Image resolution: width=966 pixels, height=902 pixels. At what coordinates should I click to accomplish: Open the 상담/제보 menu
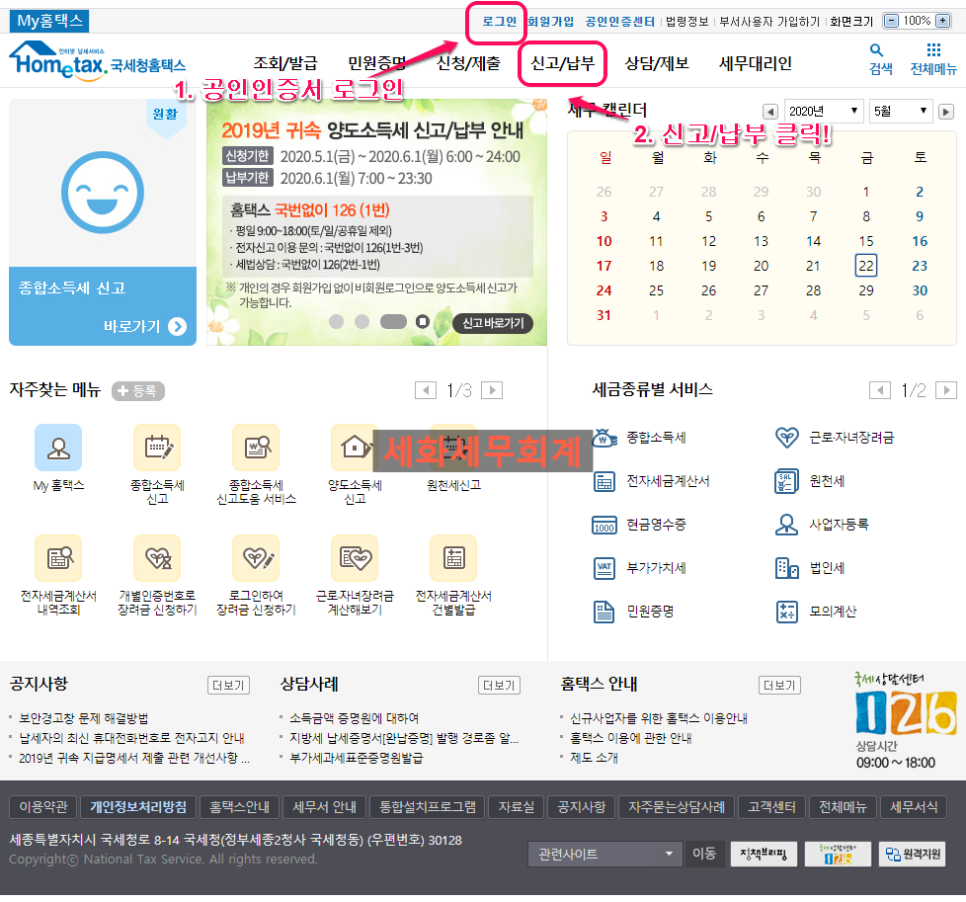657,63
